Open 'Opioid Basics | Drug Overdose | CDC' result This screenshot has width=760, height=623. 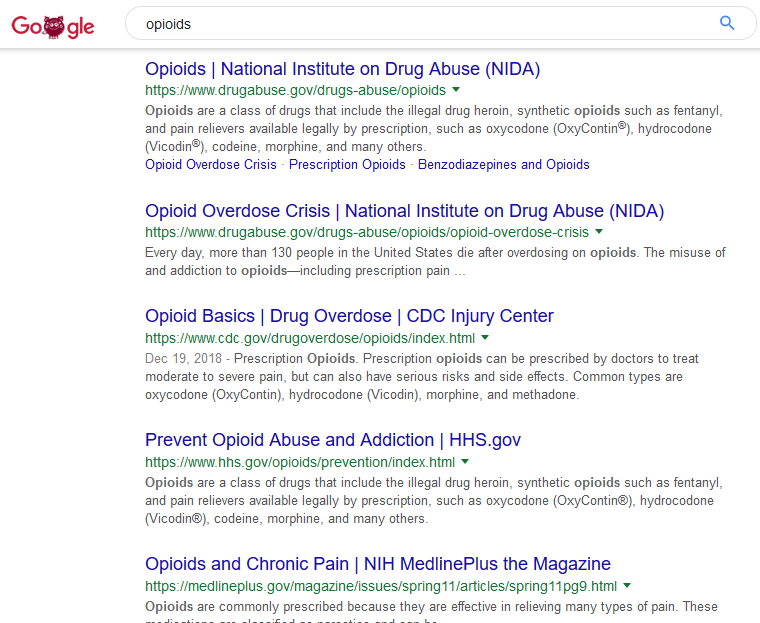tap(349, 316)
